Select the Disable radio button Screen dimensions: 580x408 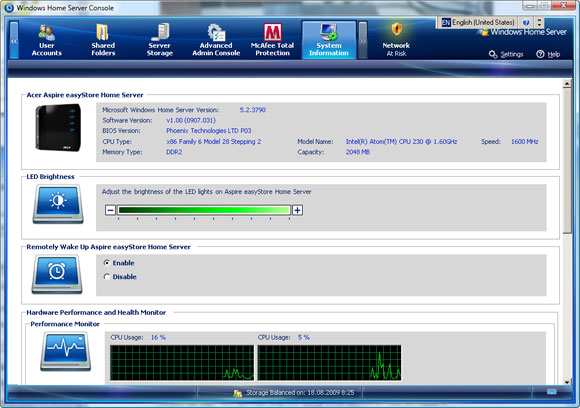coord(107,276)
